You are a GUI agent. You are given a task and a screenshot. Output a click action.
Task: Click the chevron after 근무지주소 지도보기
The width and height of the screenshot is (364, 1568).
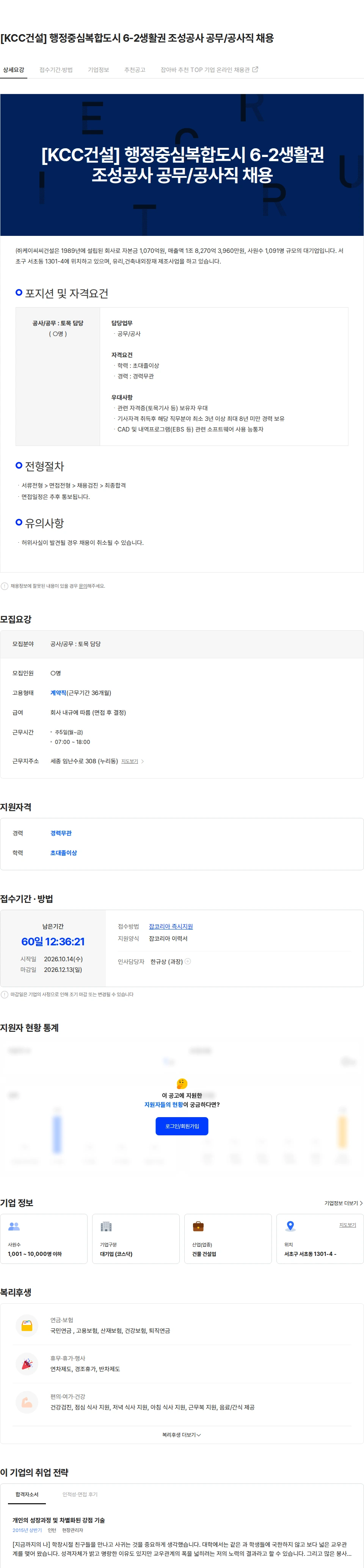click(x=143, y=761)
